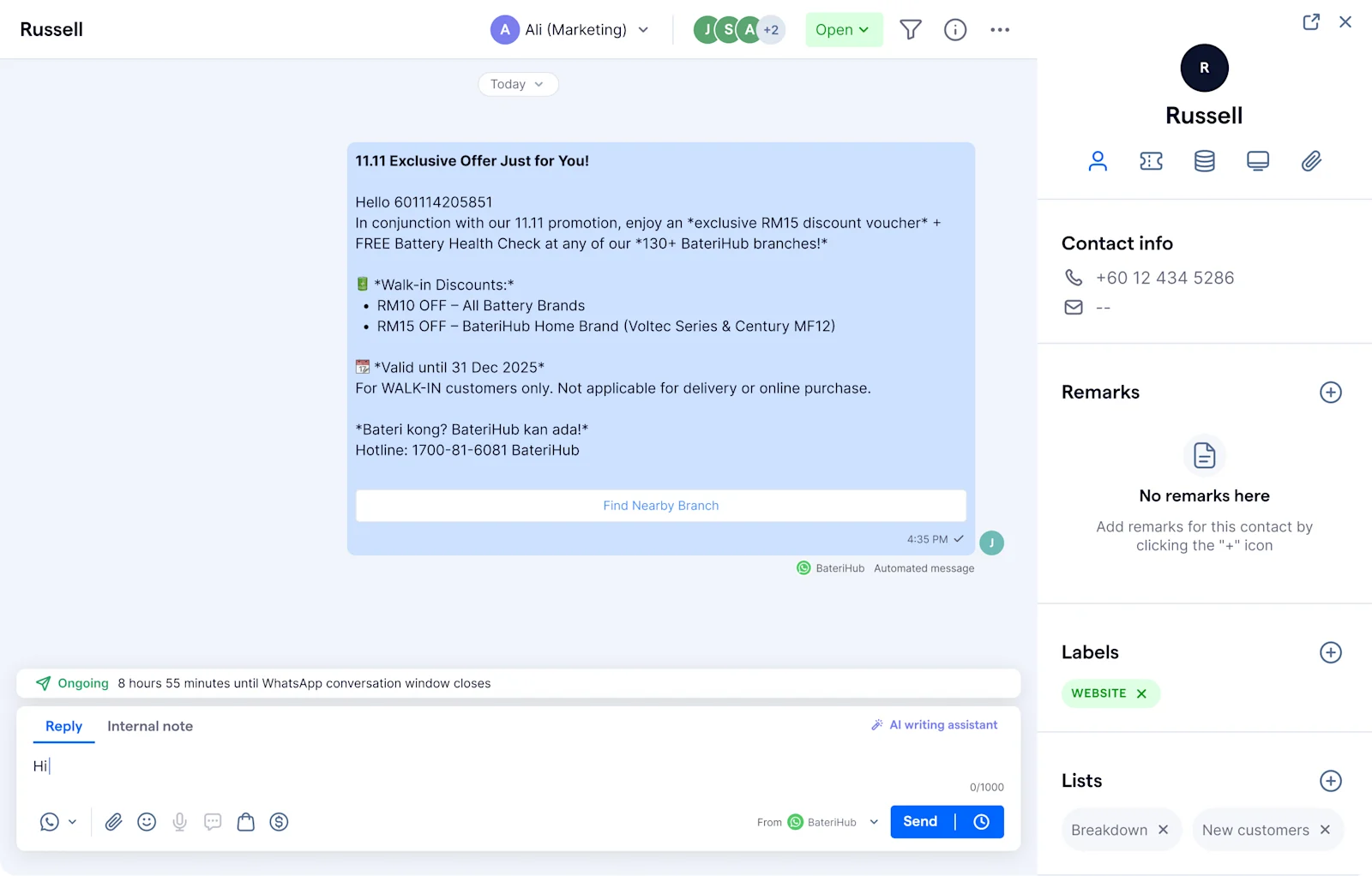Viewport: 1372px width, 876px height.
Task: Click the 11.11 Exclusive Offer heading
Action: click(472, 161)
